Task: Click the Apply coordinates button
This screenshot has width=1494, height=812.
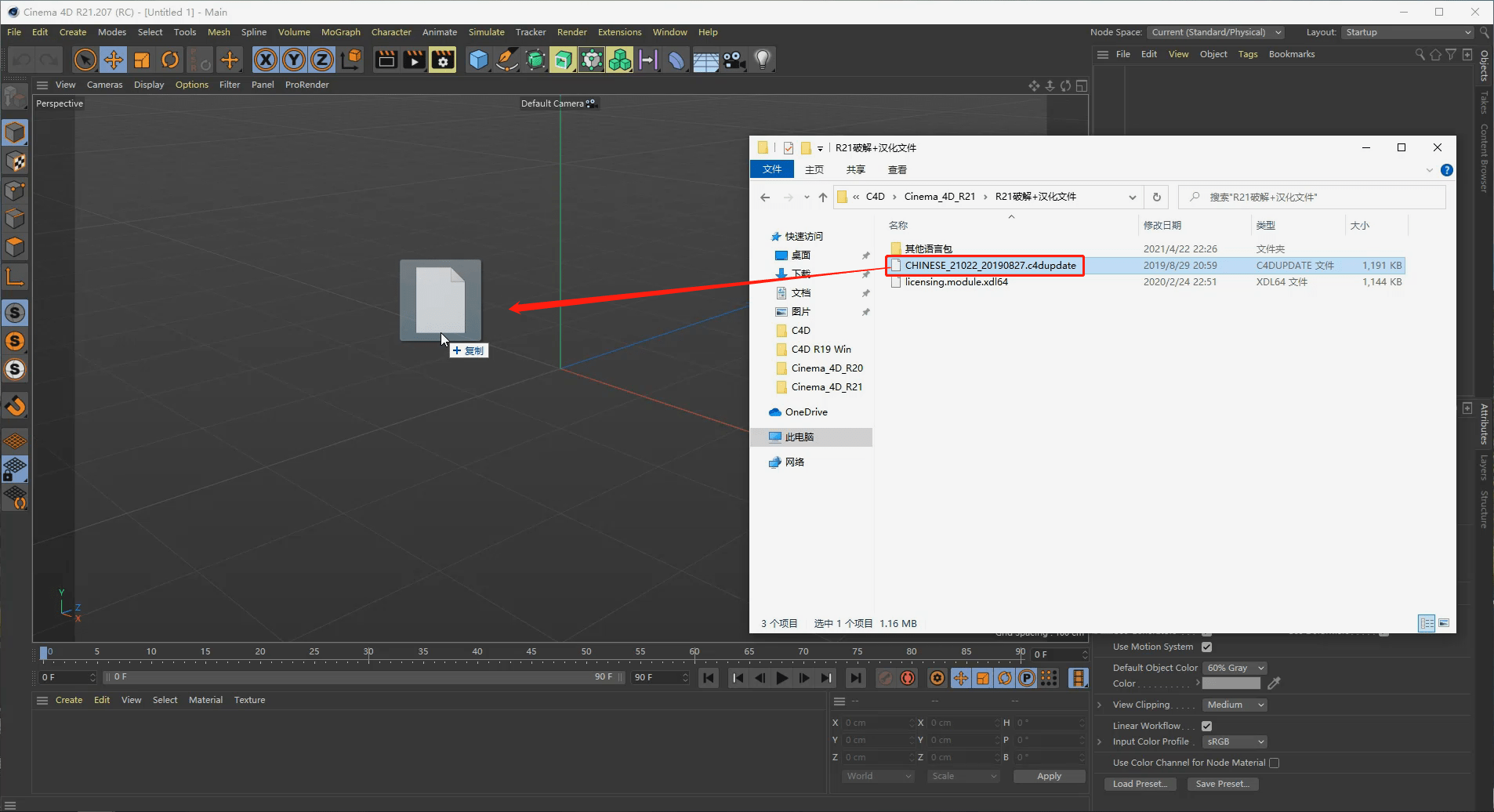Action: pos(1049,776)
